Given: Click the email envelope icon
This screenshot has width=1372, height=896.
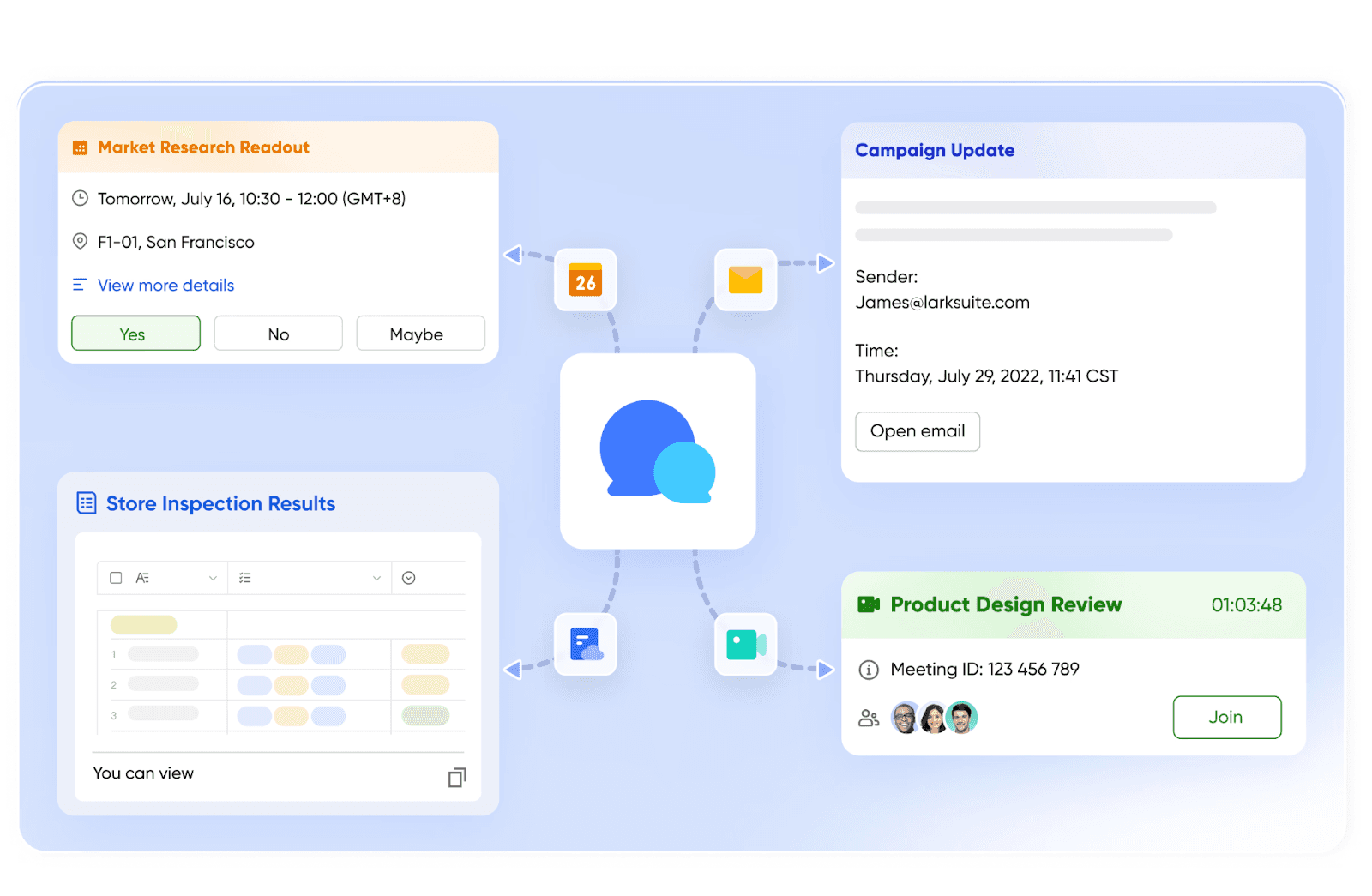Looking at the screenshot, I should coord(744,278).
